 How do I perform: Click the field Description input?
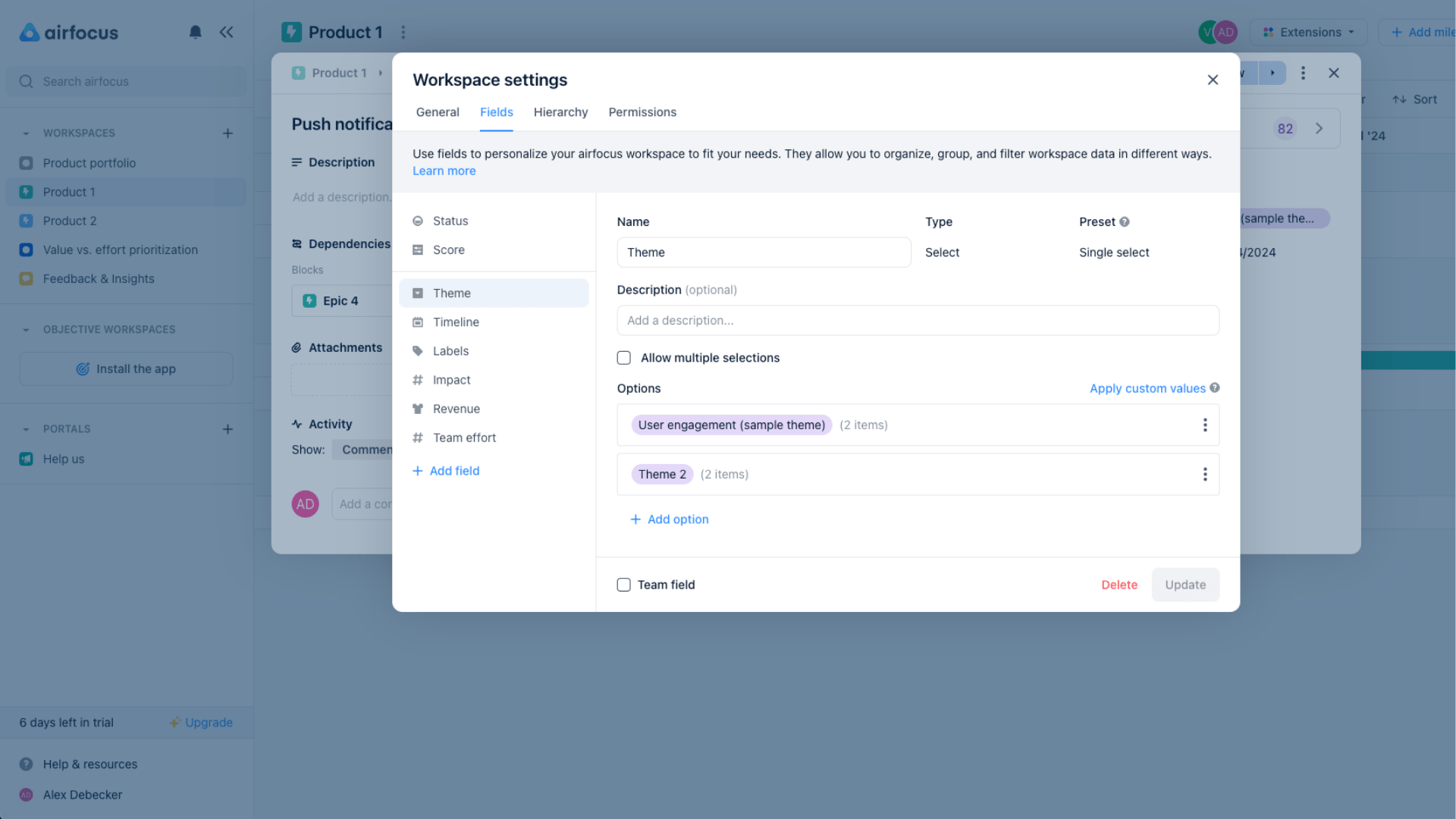click(918, 320)
